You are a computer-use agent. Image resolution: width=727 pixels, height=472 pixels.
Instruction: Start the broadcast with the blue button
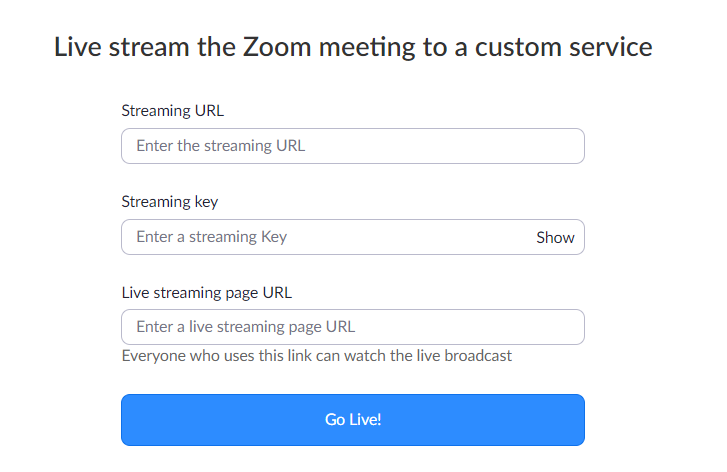pos(352,420)
